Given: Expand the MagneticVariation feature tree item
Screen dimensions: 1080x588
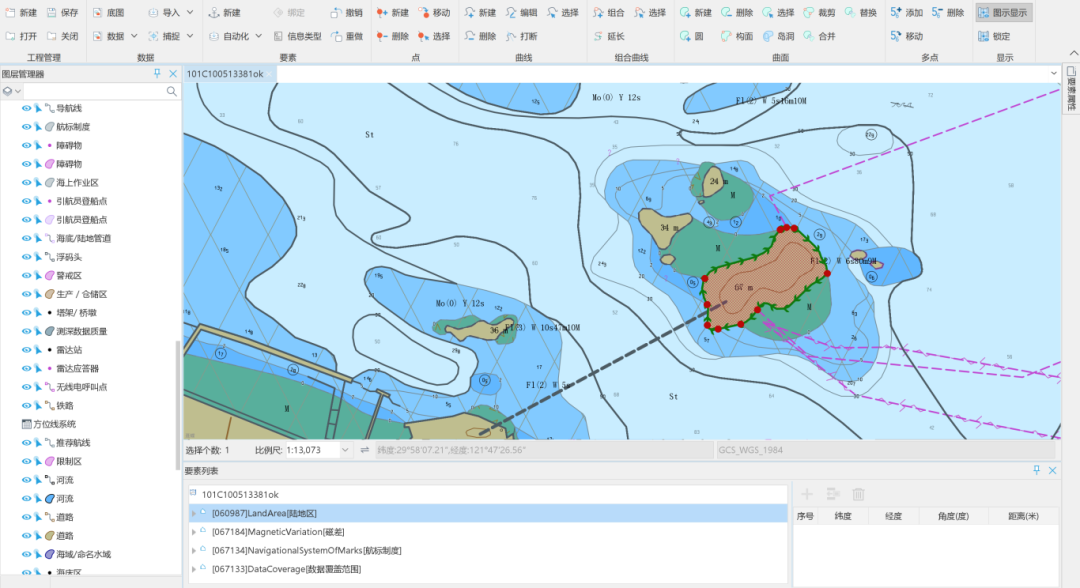Looking at the screenshot, I should (x=193, y=532).
